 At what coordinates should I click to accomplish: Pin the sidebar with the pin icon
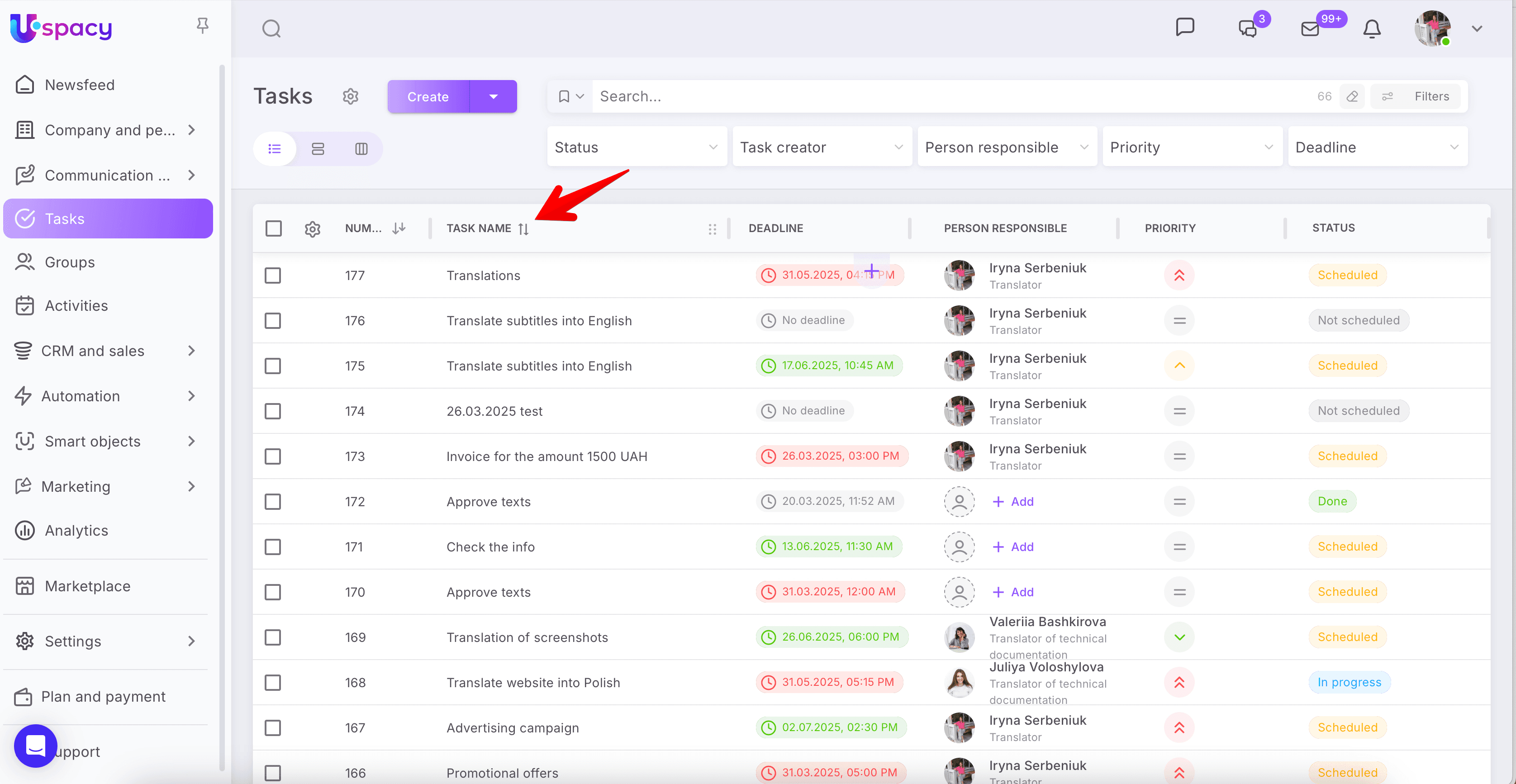202,25
